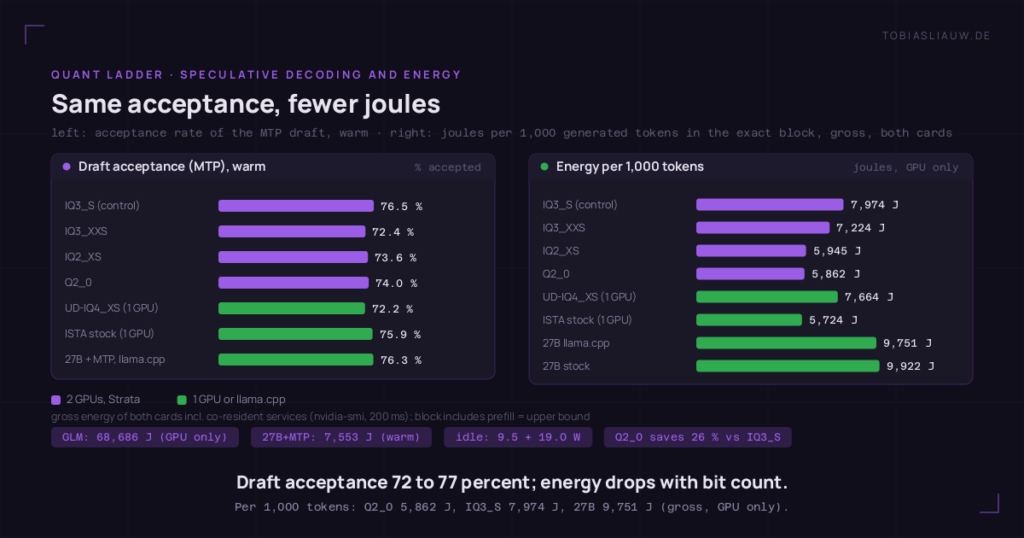Click IQ3_S (control) label in Draft acceptance panel
The width and height of the screenshot is (1024, 538).
[101, 206]
